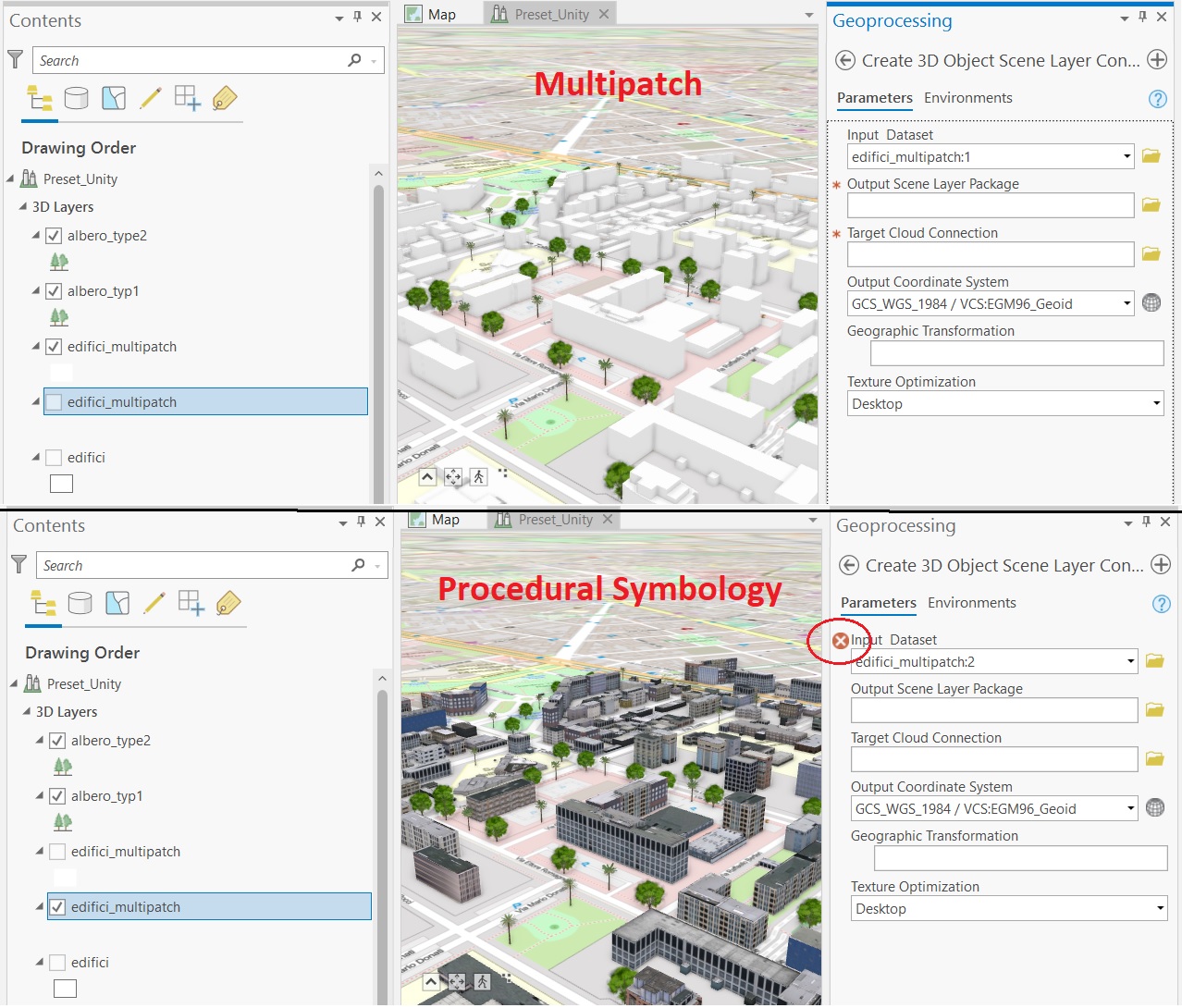
Task: Click the globe icon beside Output Coordinate System
Action: pyautogui.click(x=1151, y=302)
